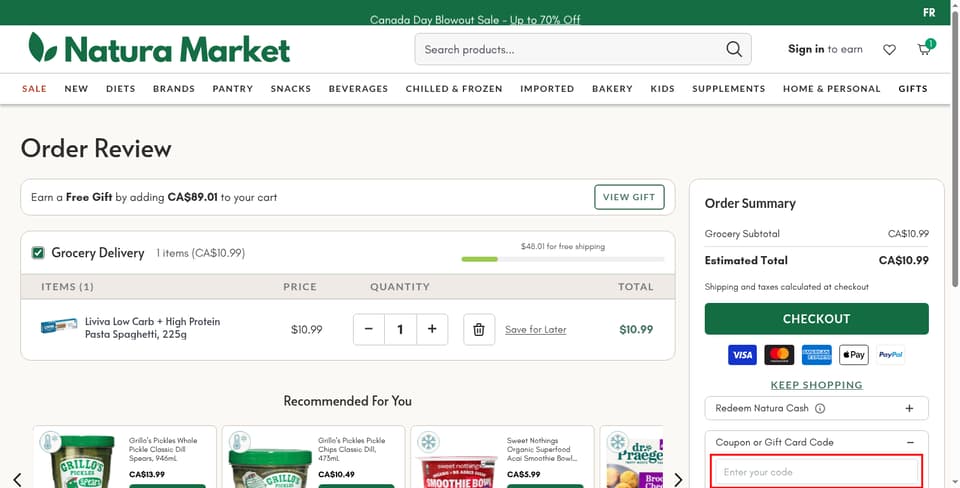Focus the Enter your code field
This screenshot has width=960, height=488.
coord(817,472)
